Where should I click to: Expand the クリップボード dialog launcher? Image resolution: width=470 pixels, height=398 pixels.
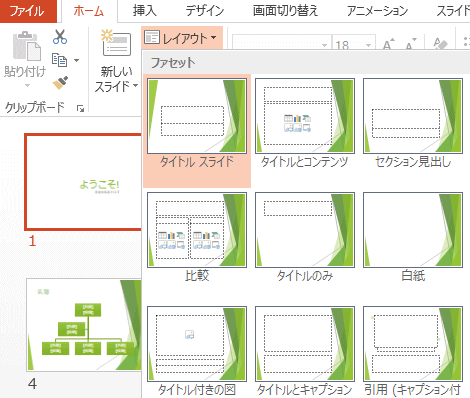[x=80, y=108]
